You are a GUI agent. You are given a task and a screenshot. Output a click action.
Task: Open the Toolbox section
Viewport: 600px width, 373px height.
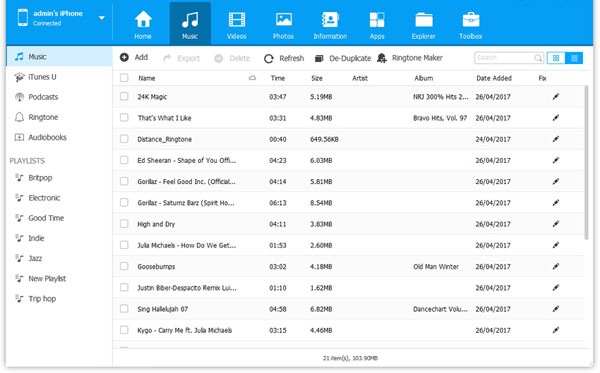(x=471, y=24)
